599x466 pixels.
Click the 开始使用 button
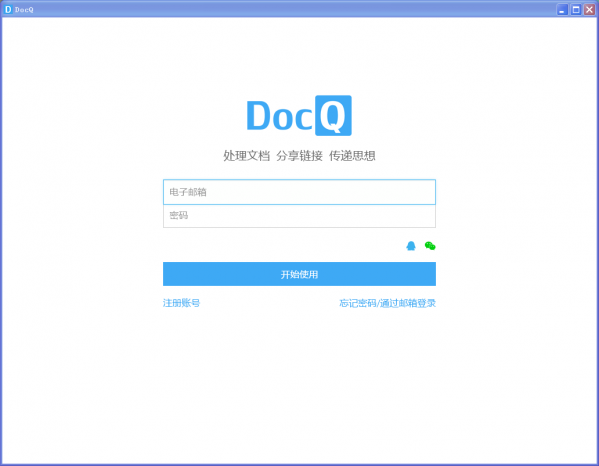[299, 274]
